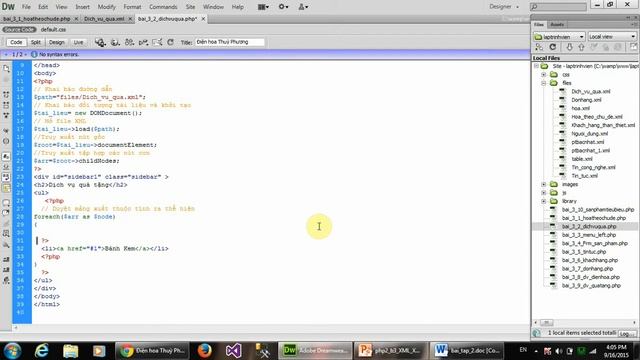Click the Preview in Browser globe icon

point(100,42)
